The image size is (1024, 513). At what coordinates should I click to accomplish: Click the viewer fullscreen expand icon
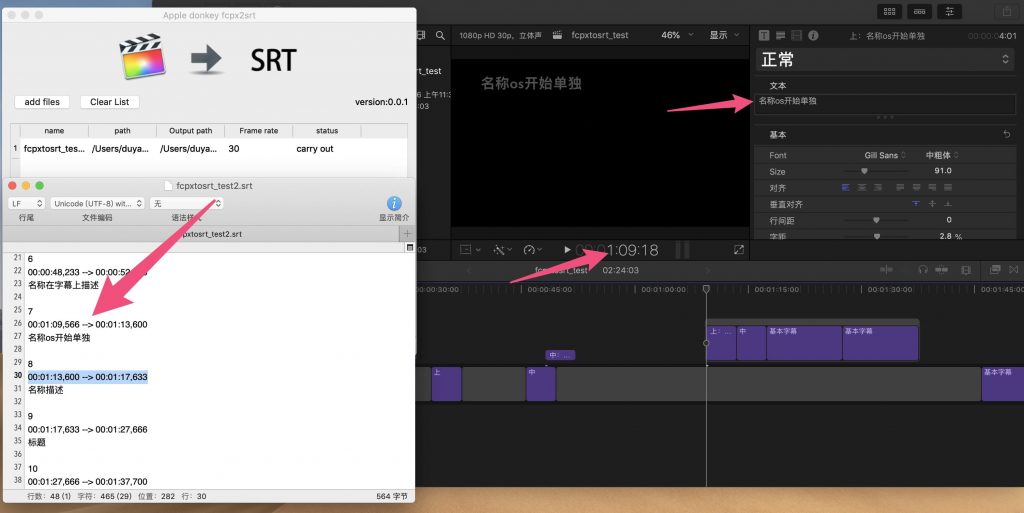[739, 249]
